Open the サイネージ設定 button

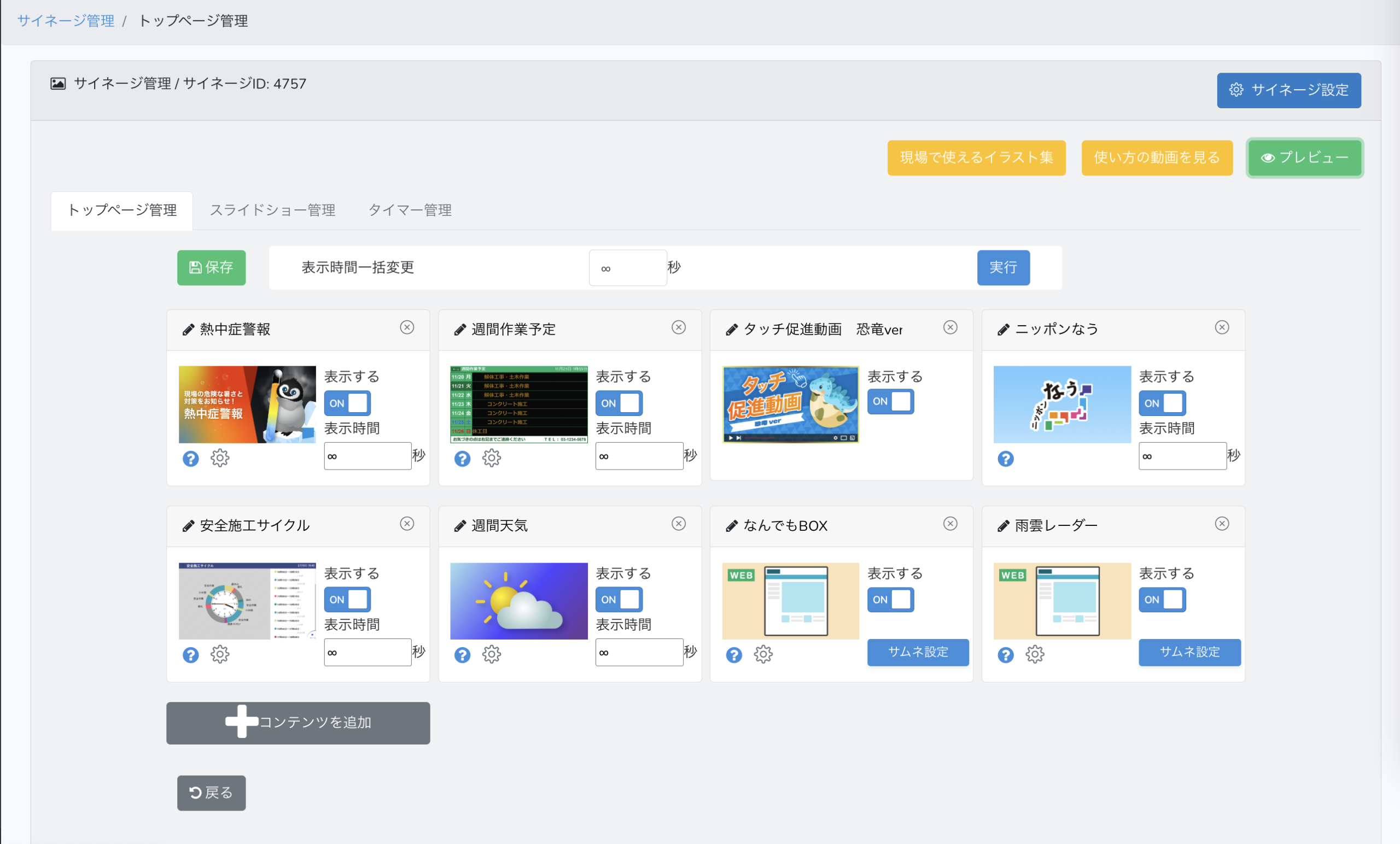click(1288, 90)
